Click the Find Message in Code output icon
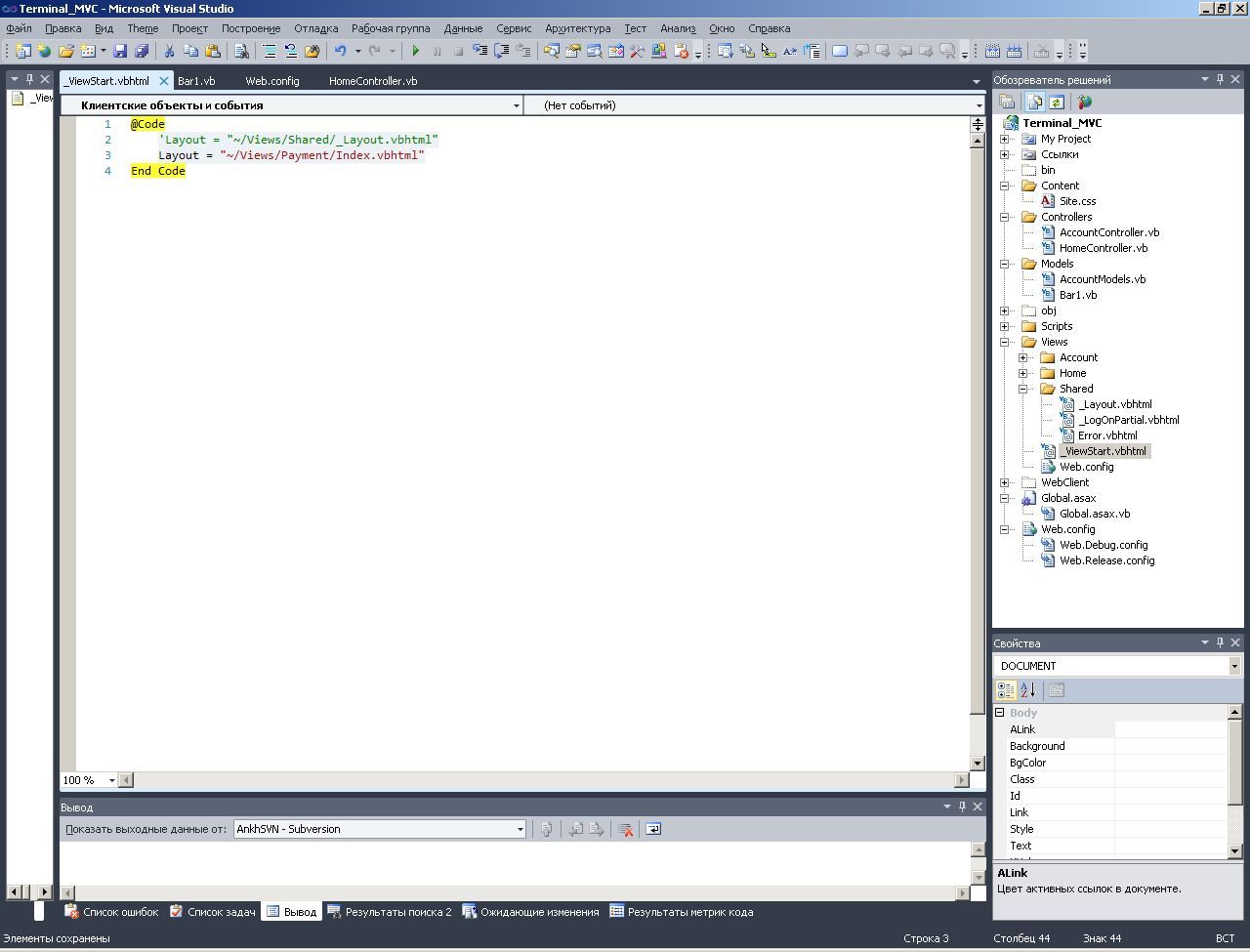The height and width of the screenshot is (952, 1250). [547, 829]
